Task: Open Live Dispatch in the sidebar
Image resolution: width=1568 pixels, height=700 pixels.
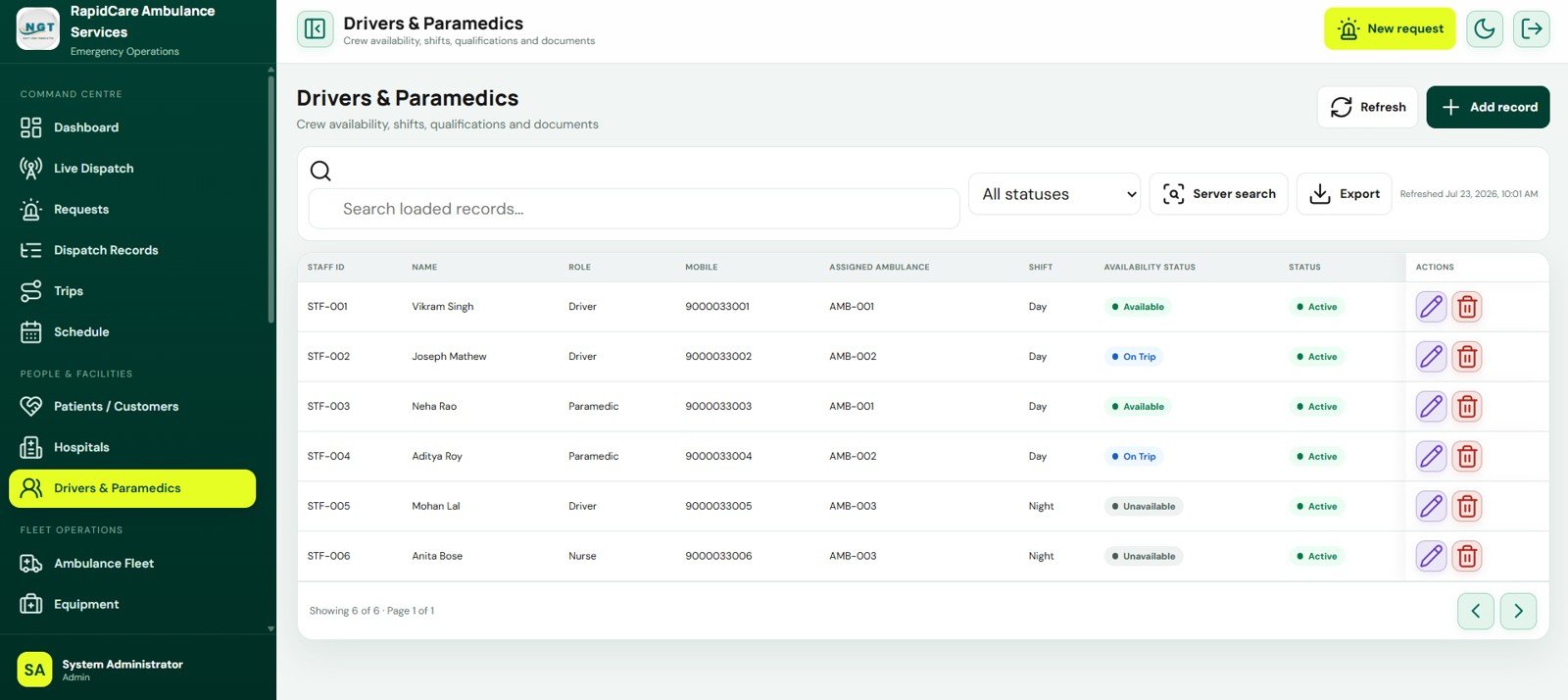Action: click(x=132, y=169)
